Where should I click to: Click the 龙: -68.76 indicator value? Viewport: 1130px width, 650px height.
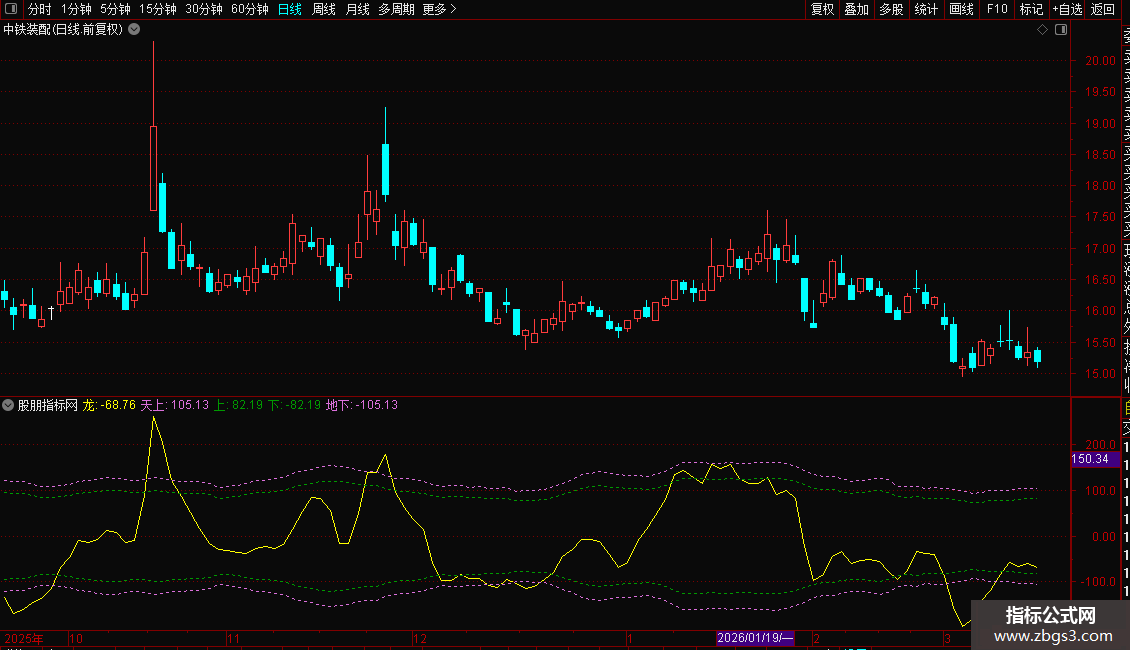pyautogui.click(x=109, y=405)
